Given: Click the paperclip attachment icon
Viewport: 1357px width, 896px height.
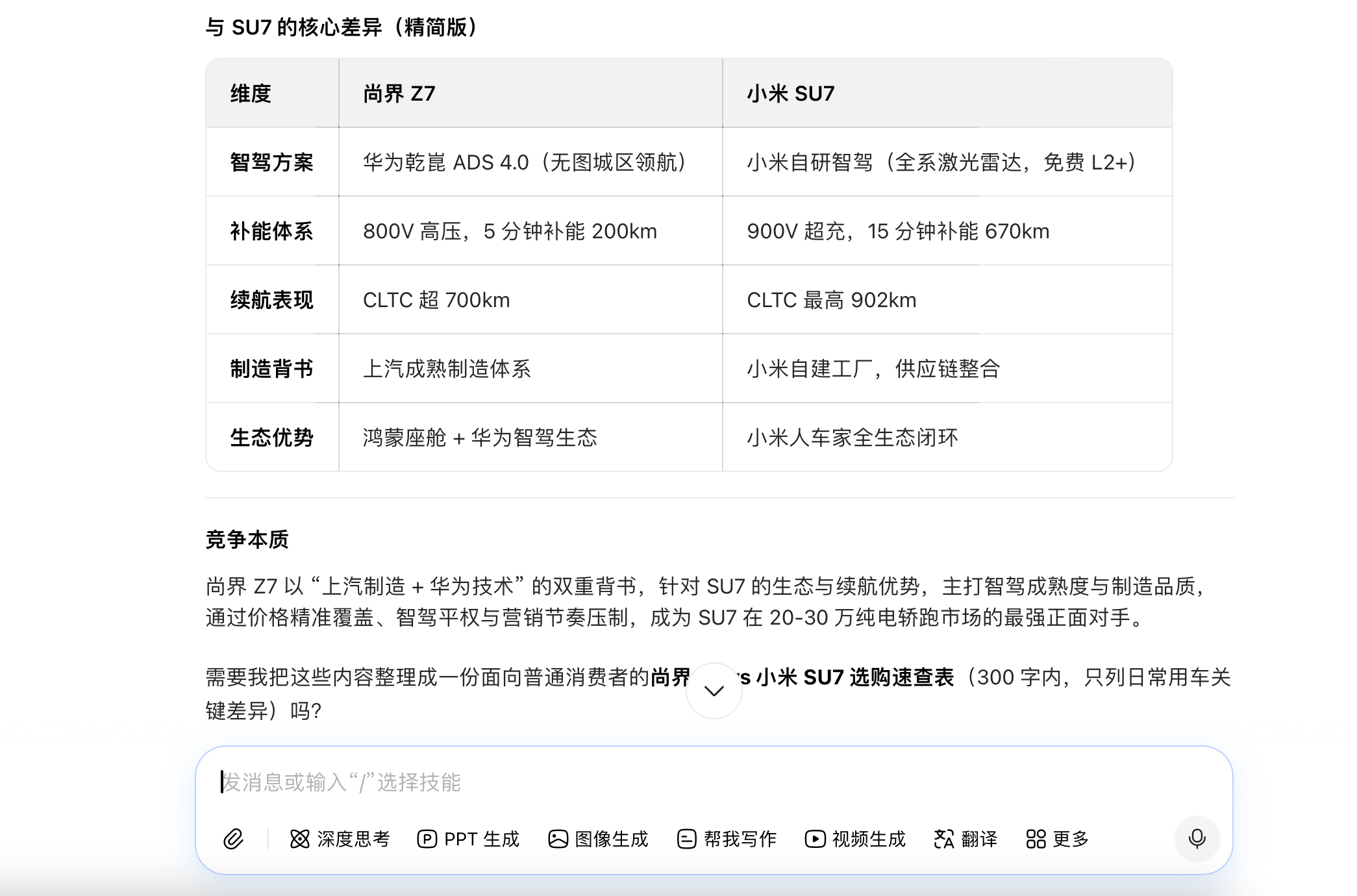Looking at the screenshot, I should pos(233,839).
